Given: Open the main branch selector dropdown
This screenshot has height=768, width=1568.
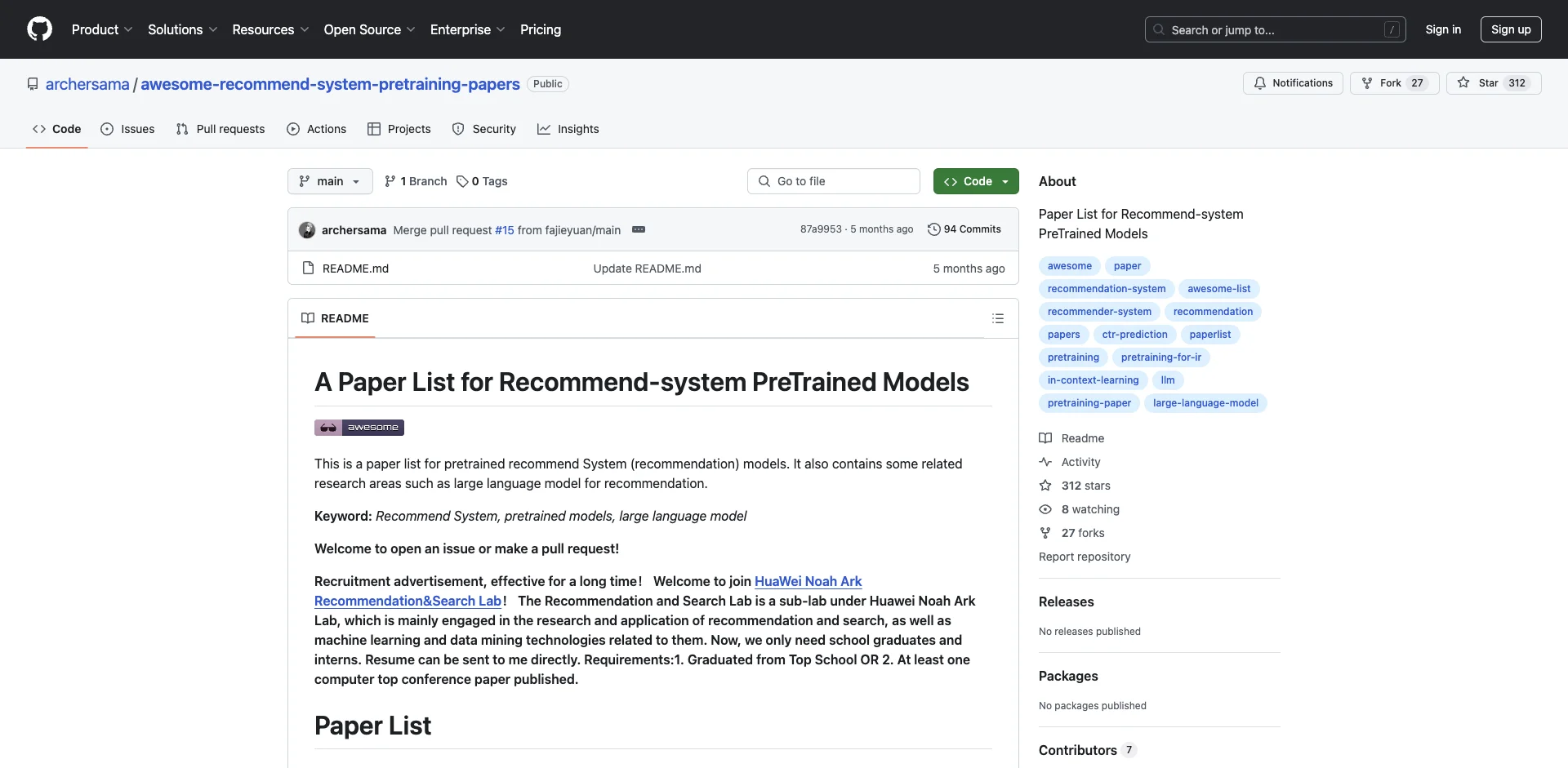Looking at the screenshot, I should point(330,181).
